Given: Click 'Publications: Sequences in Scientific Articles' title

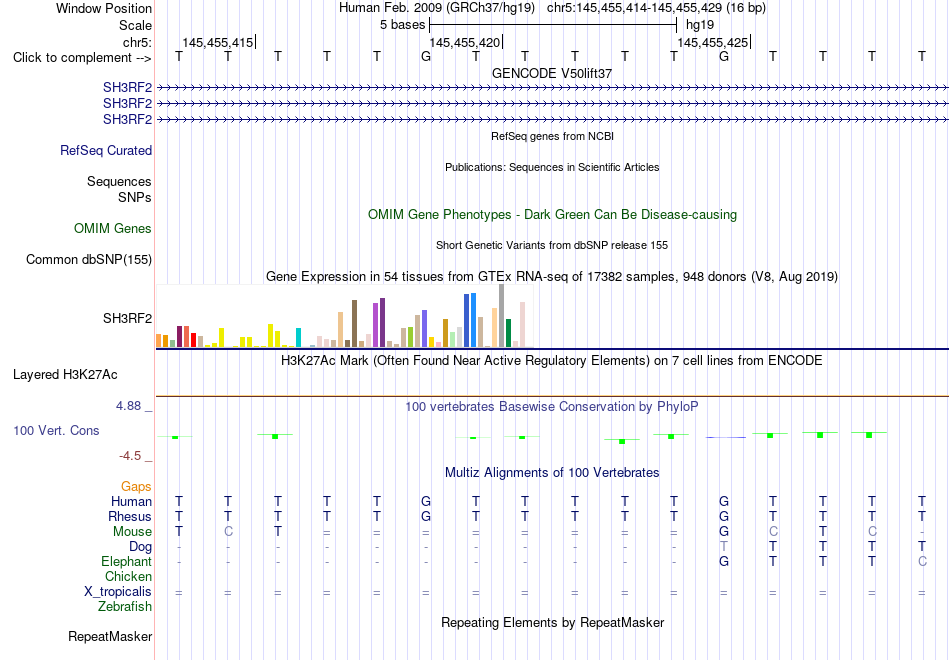Looking at the screenshot, I should (552, 167).
